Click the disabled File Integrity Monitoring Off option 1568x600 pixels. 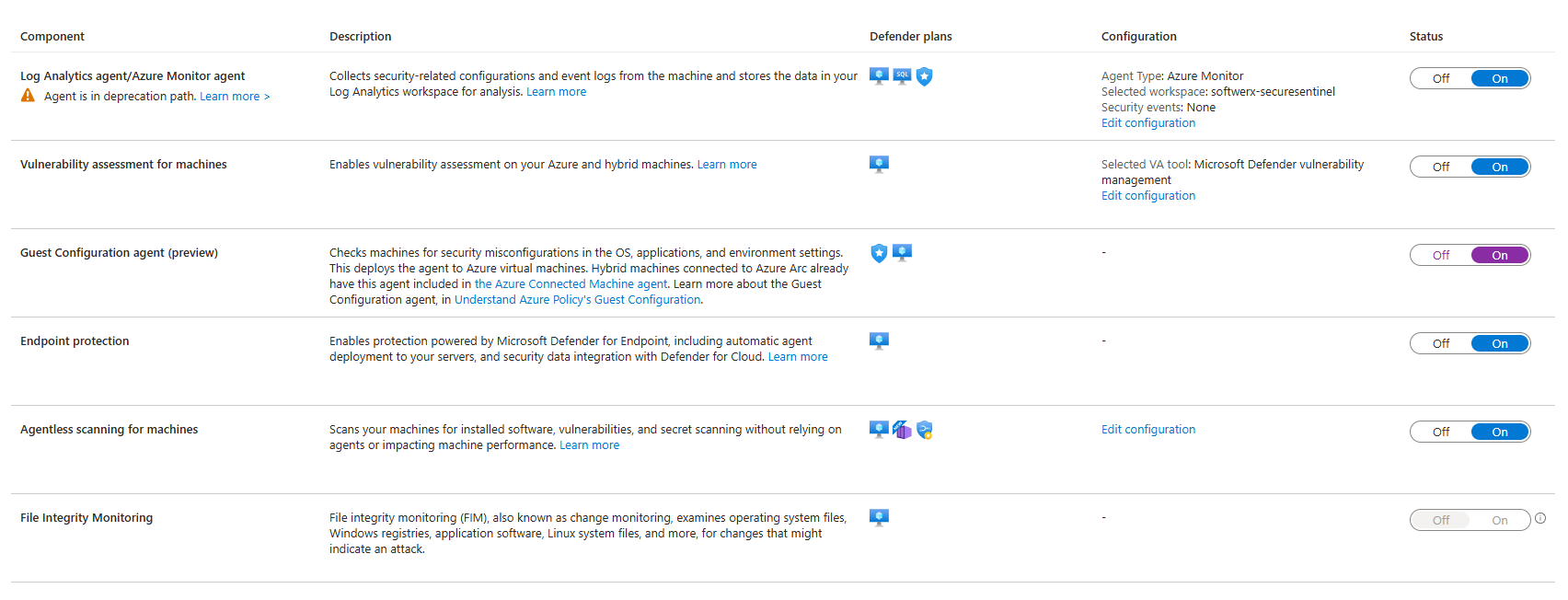pos(1441,520)
